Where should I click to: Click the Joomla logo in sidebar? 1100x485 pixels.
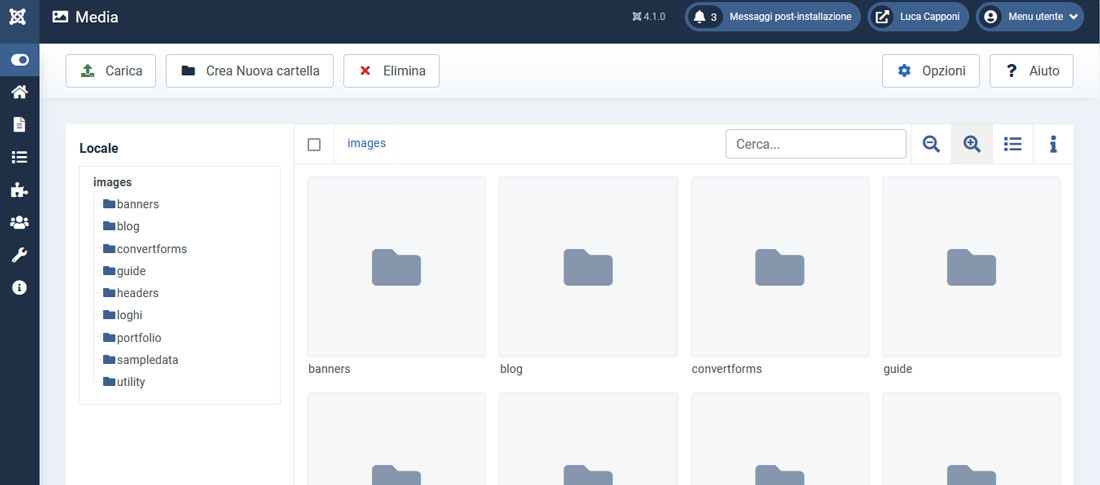[x=19, y=17]
